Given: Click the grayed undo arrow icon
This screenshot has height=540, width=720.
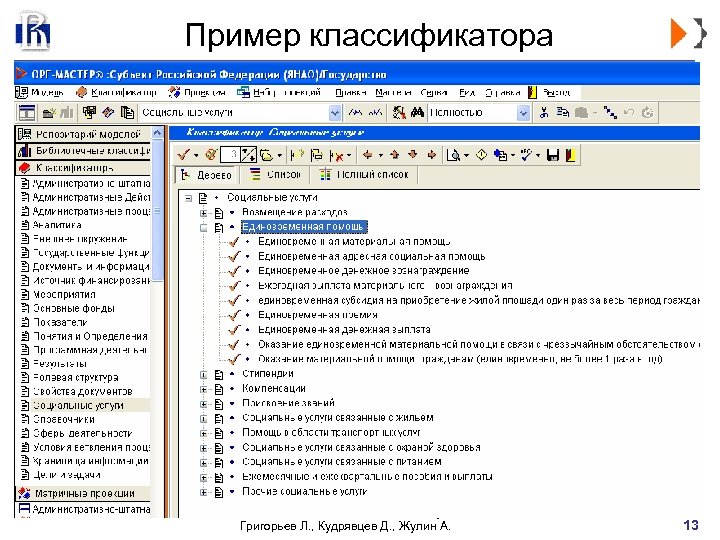Looking at the screenshot, I should point(629,112).
